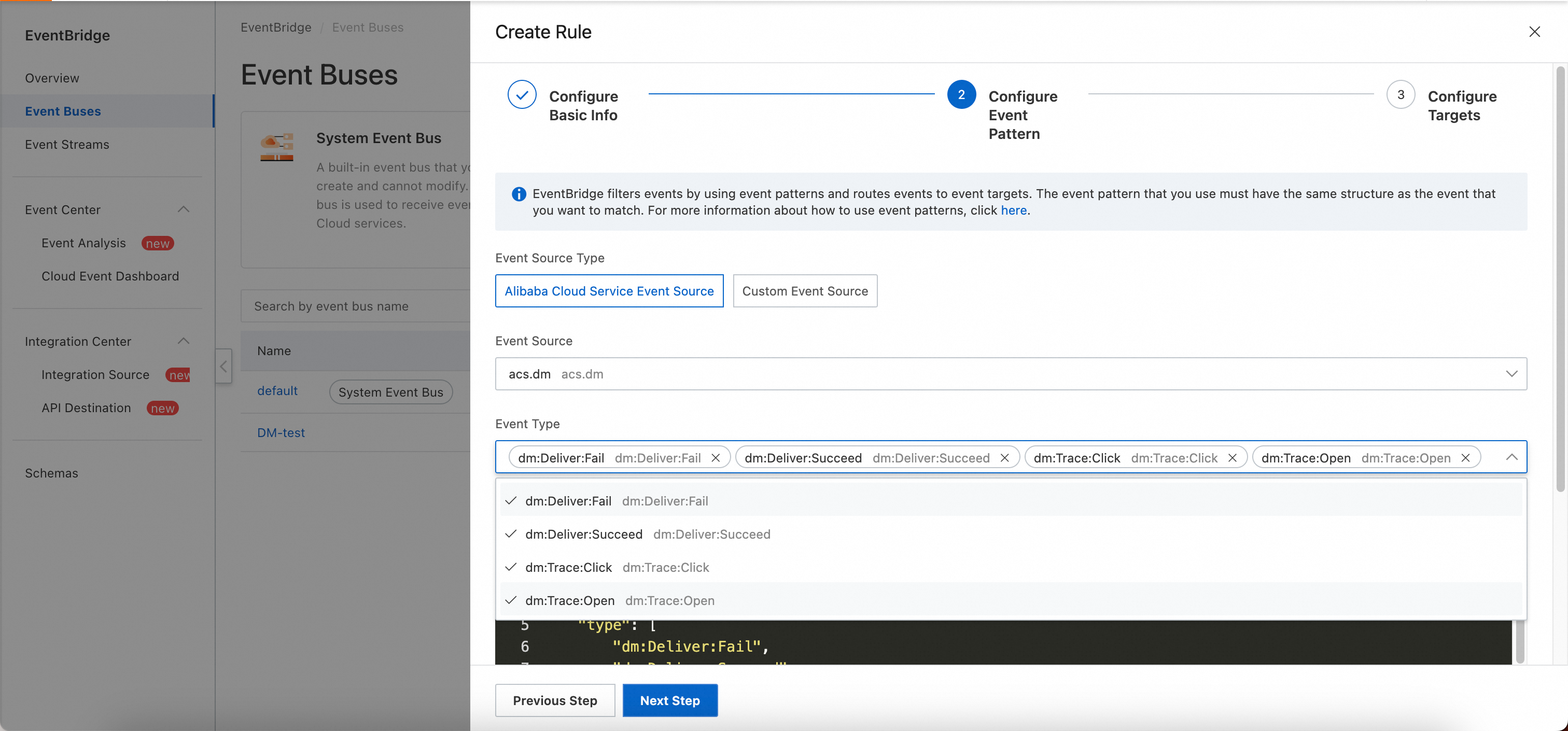Collapse the left sidebar with the arrow handle

(223, 366)
